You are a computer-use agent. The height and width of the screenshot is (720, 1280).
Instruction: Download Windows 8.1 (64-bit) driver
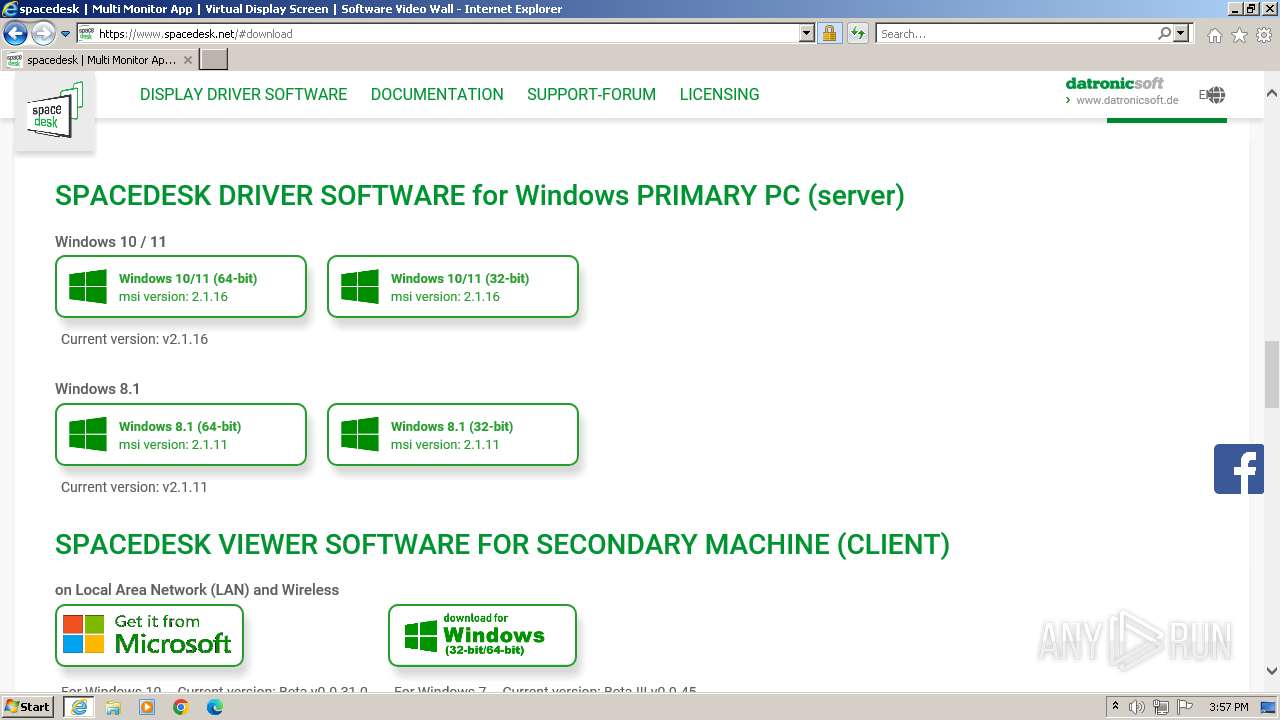(181, 435)
